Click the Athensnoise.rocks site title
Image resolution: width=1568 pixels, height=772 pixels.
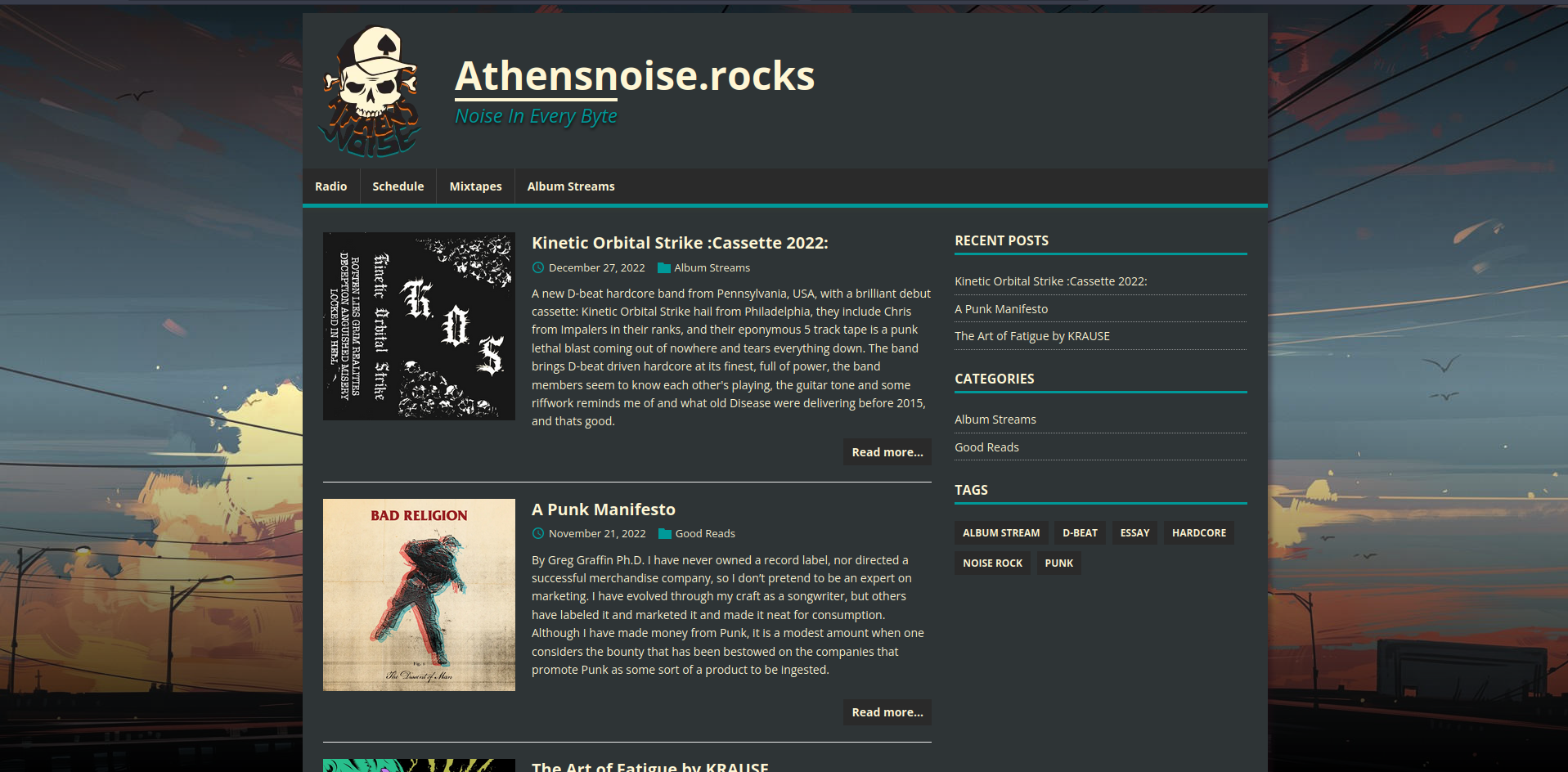coord(635,75)
